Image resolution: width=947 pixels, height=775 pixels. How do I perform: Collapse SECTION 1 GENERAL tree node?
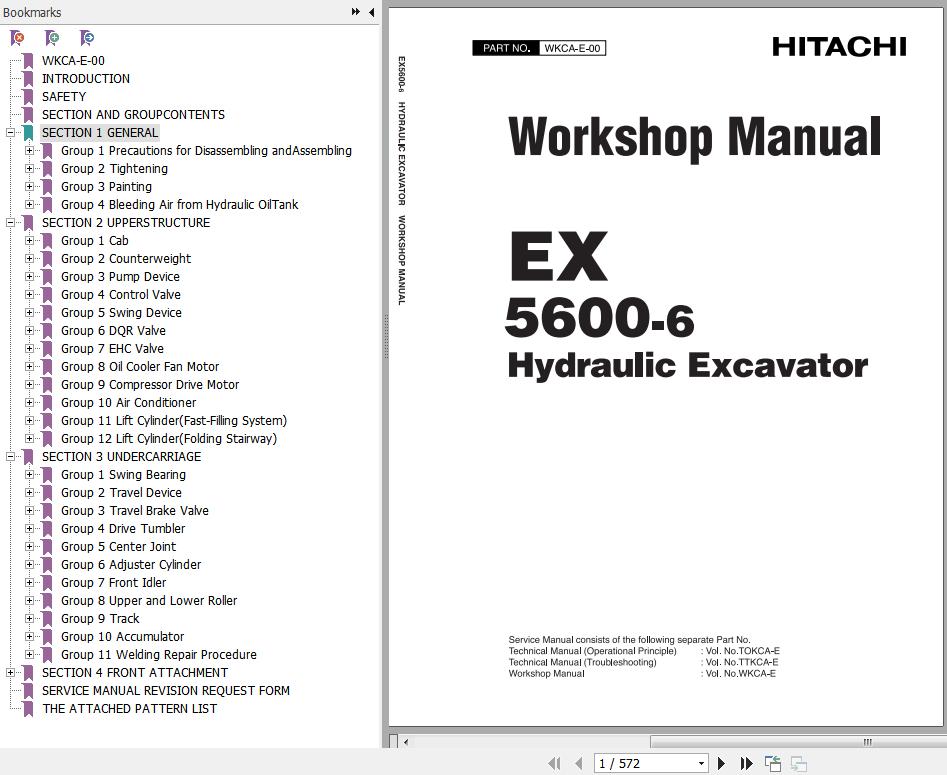10,133
